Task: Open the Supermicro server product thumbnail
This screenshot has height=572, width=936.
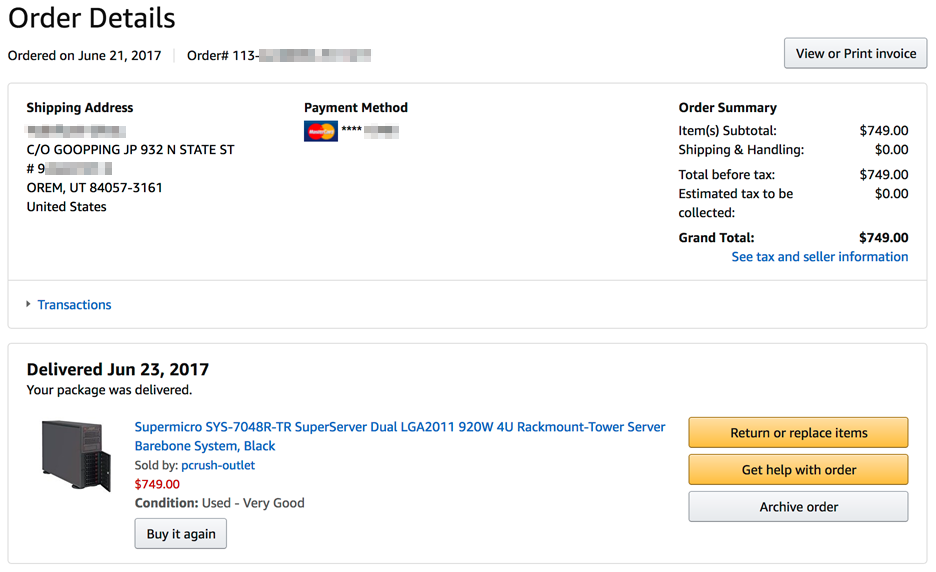Action: coord(76,455)
